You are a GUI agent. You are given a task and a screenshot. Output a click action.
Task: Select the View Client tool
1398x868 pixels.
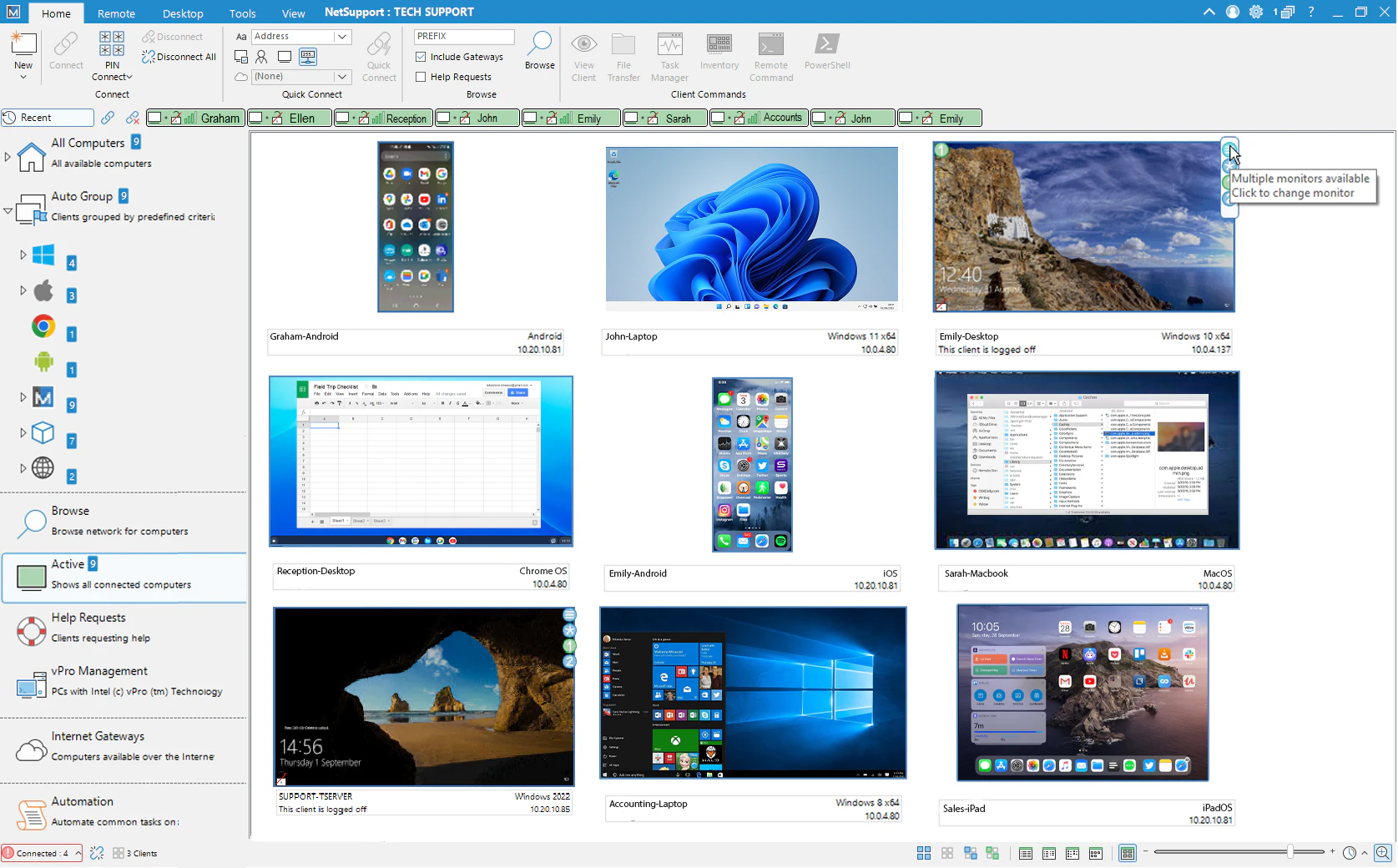(583, 55)
